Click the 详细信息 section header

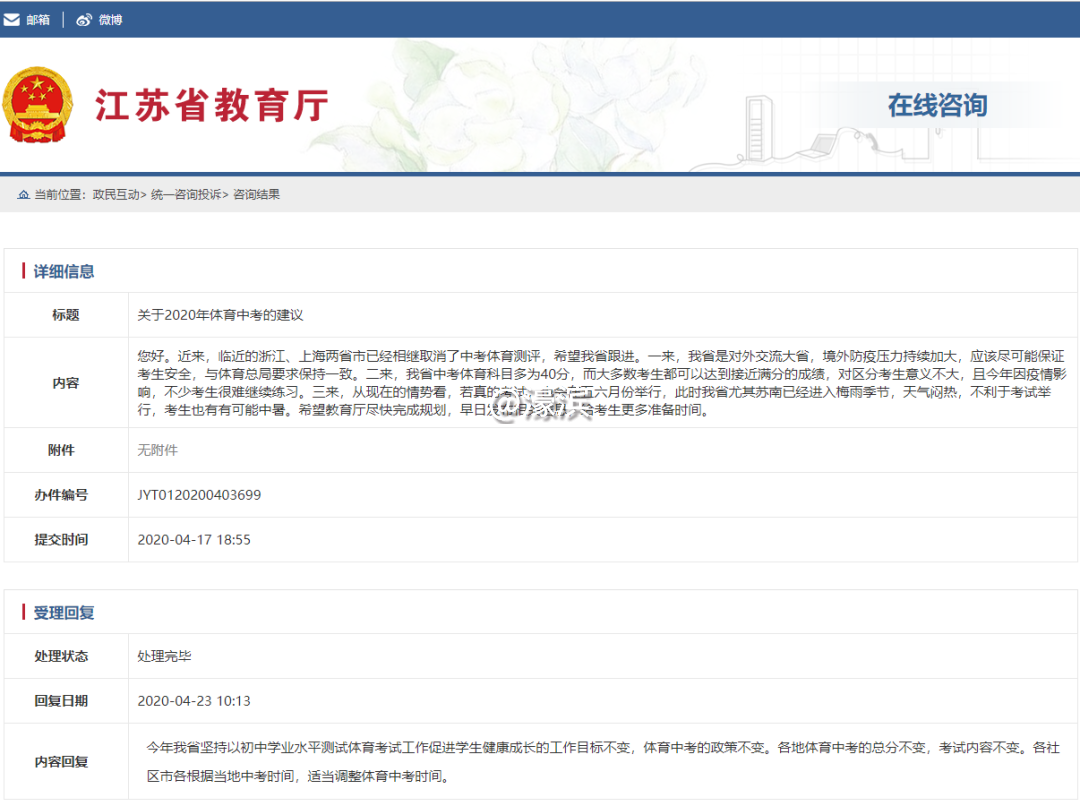click(64, 271)
